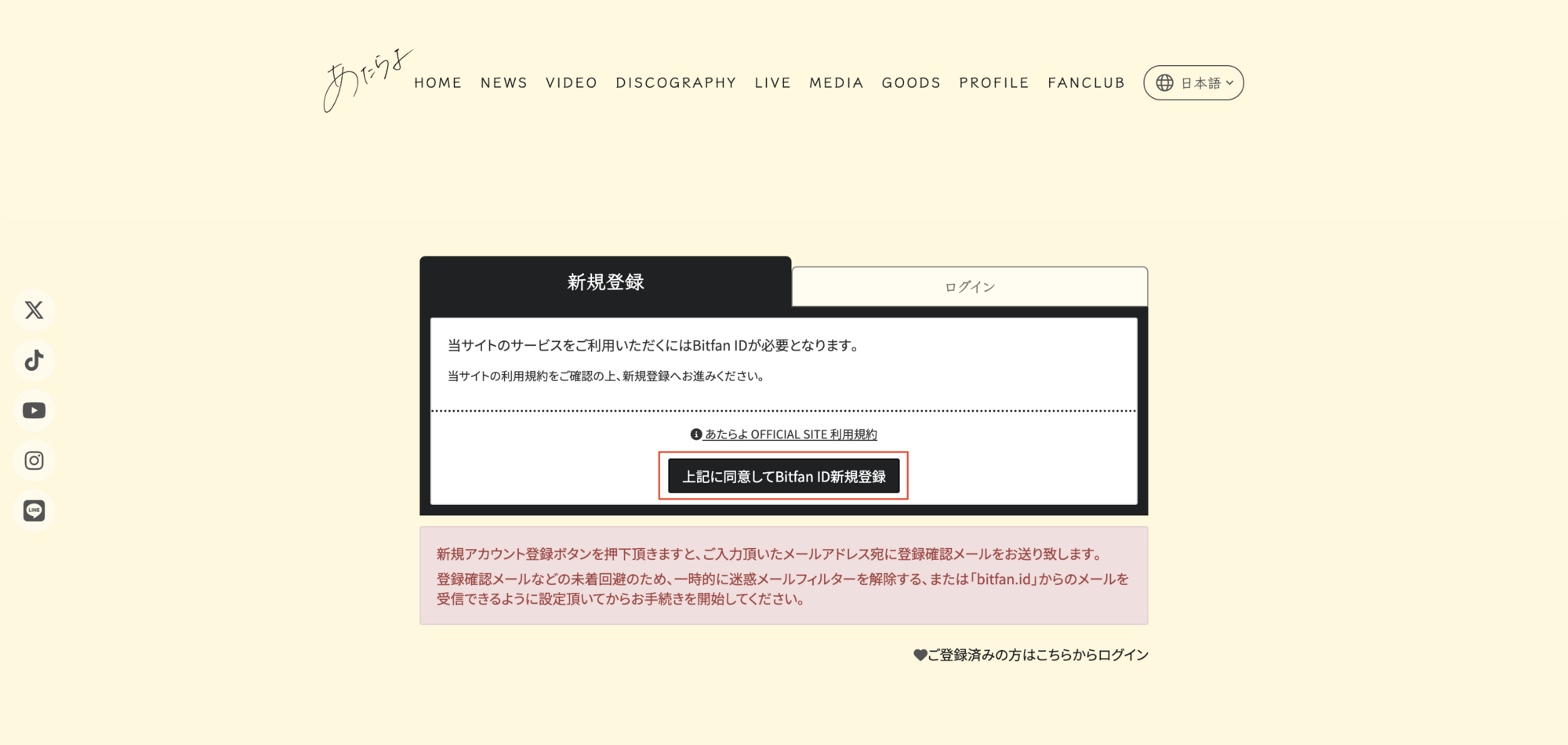The height and width of the screenshot is (745, 1568).
Task: Open the 日本語 language dropdown
Action: (1193, 83)
